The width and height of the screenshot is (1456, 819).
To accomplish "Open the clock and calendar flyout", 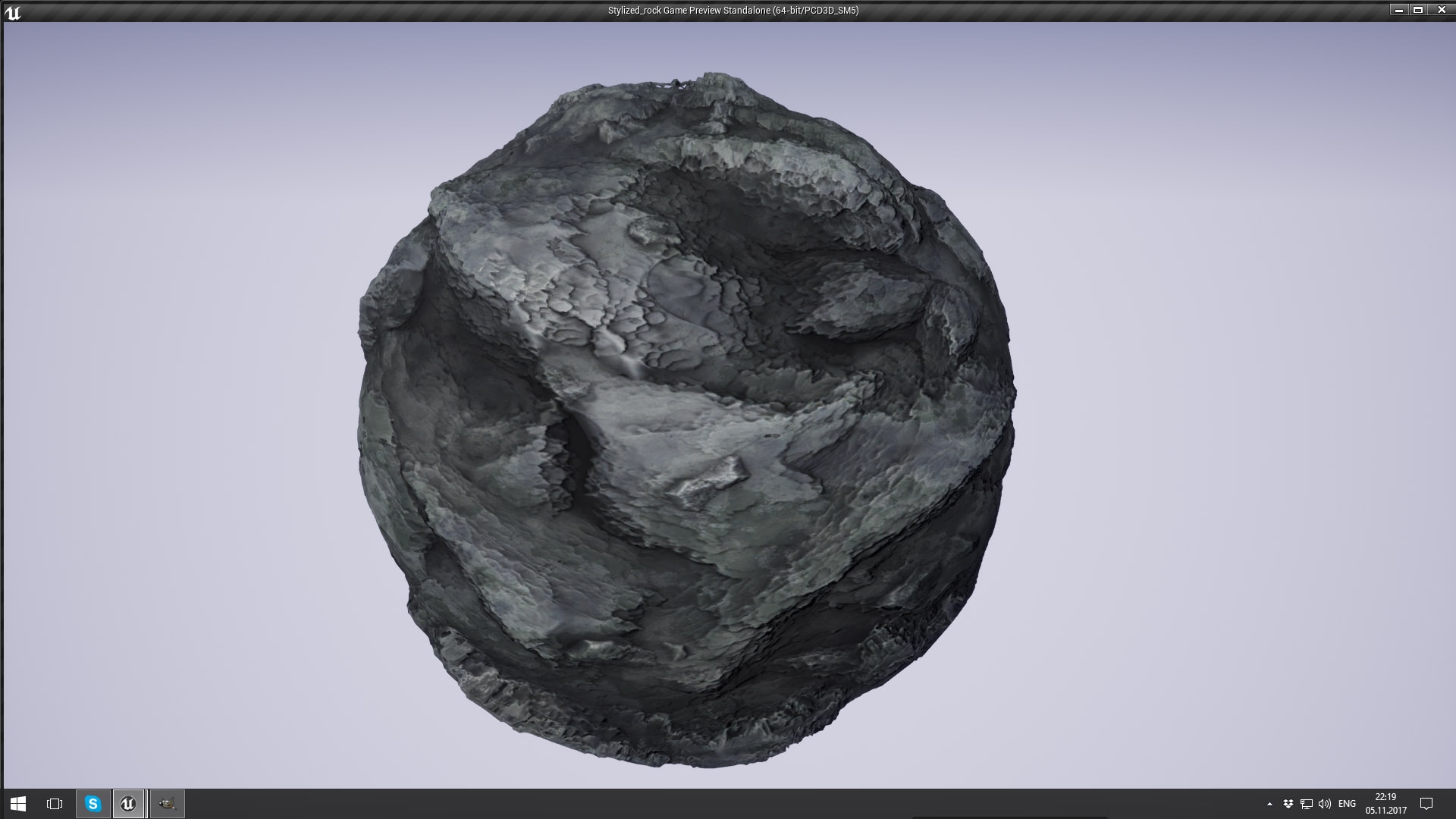I will click(1388, 804).
